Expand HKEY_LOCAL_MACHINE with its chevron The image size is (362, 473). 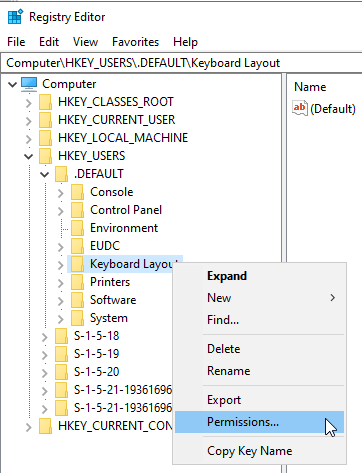[29, 139]
